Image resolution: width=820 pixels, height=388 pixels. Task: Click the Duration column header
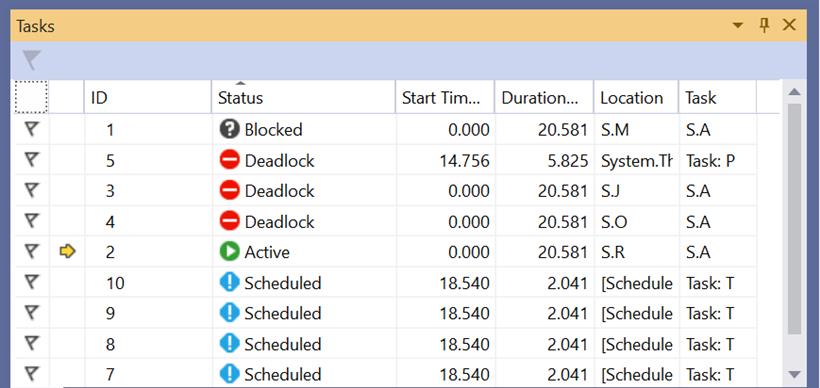(x=544, y=97)
